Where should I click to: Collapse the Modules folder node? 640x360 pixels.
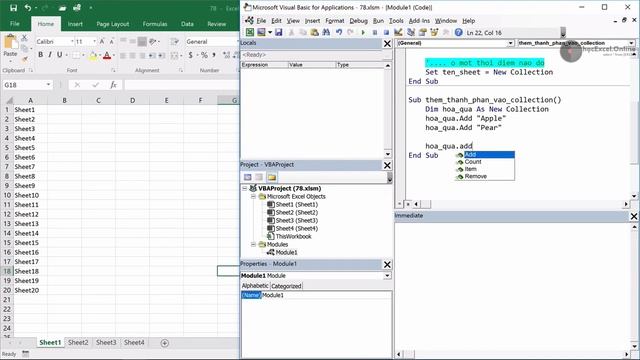253,244
